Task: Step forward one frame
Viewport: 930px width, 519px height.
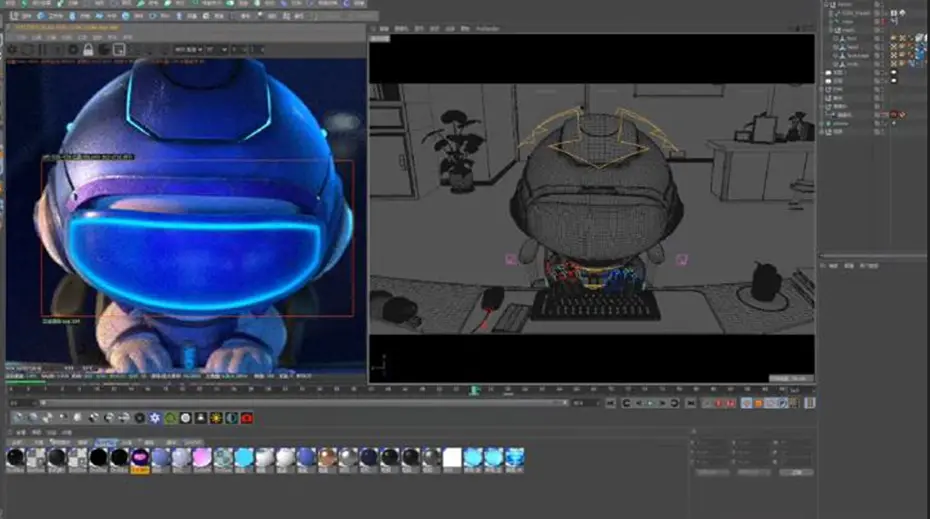Action: point(663,403)
